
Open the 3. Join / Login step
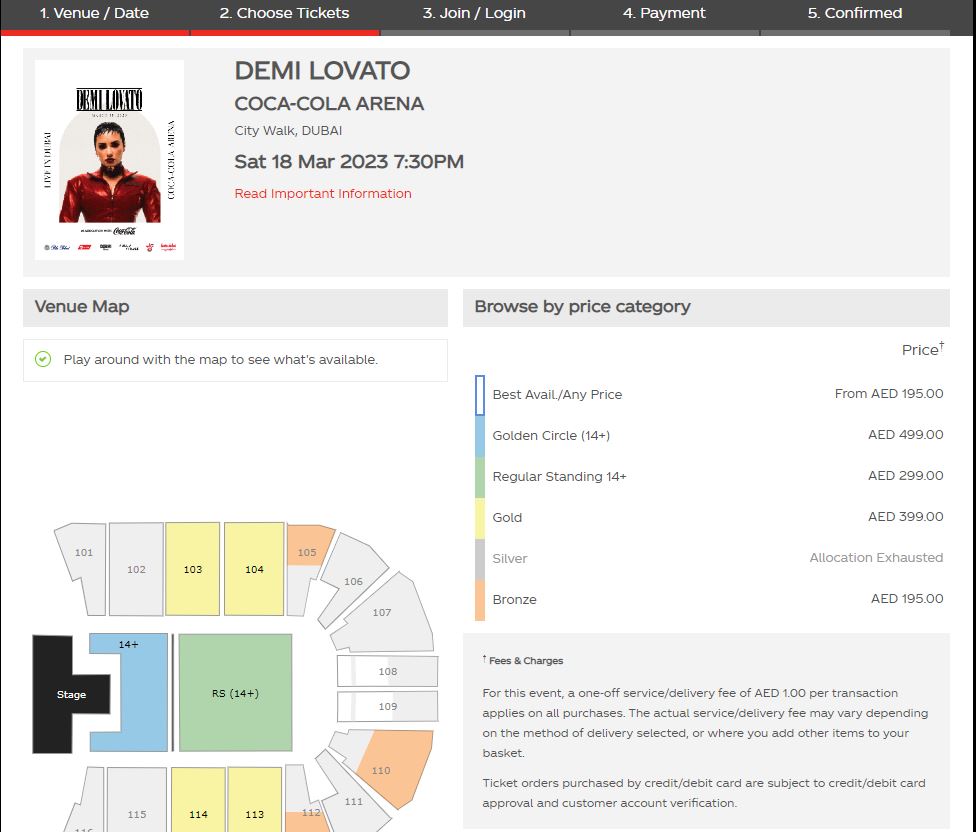(x=474, y=13)
